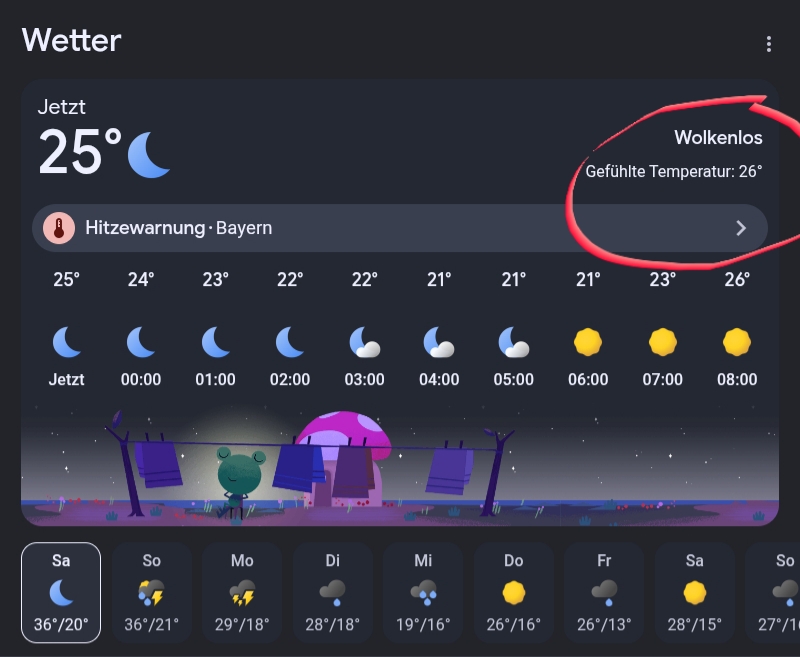800x657 pixels.
Task: Click the thunderstorm icon on Mo card
Action: (242, 593)
